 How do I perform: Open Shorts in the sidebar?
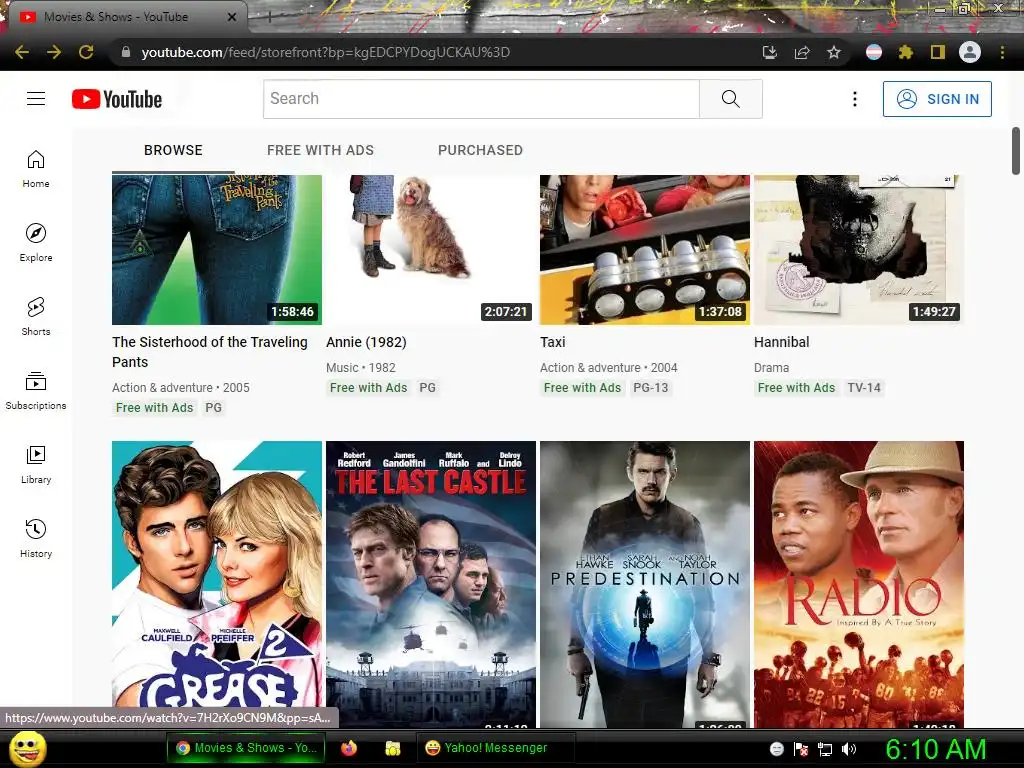point(36,317)
